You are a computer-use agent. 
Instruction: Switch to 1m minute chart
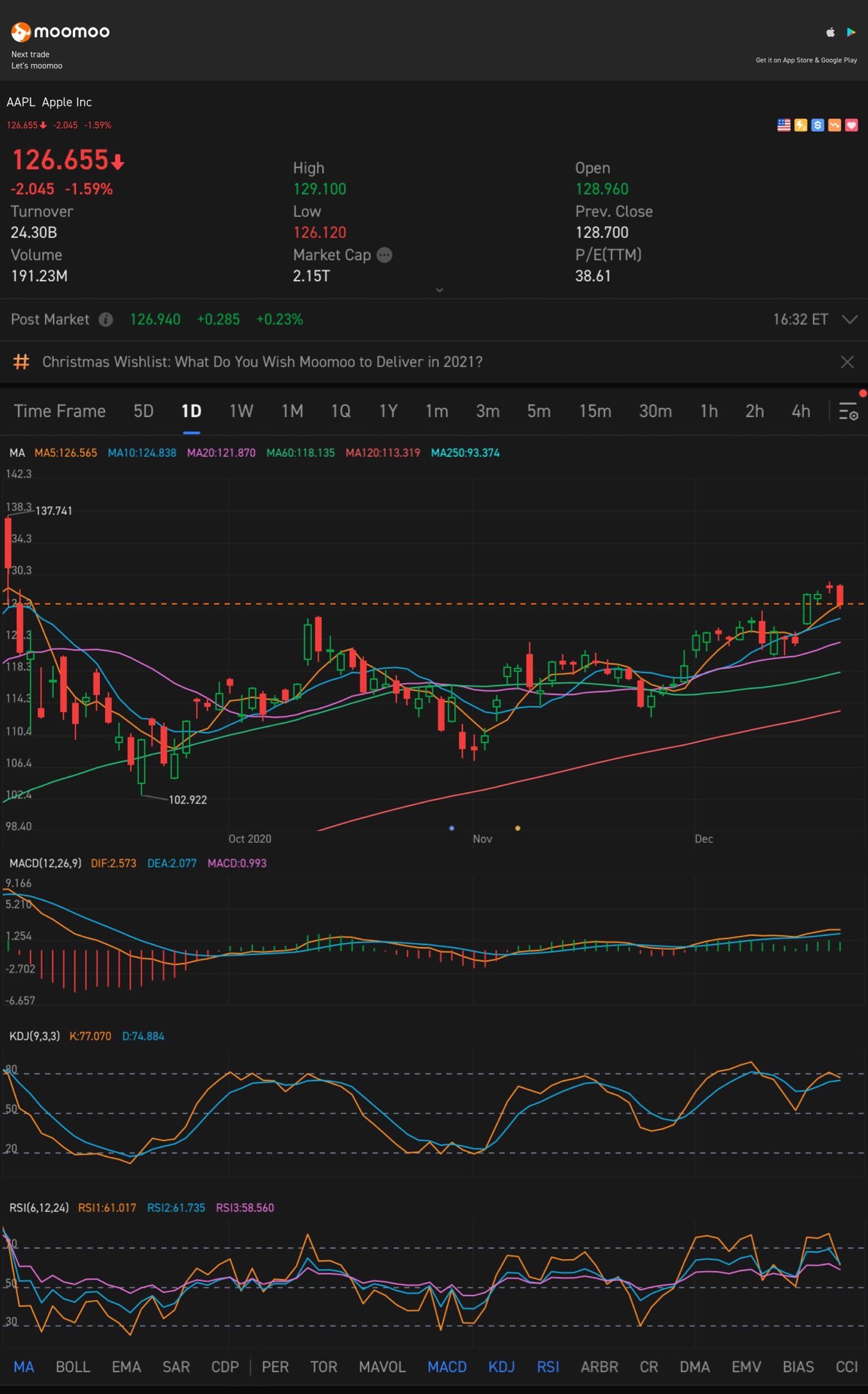pyautogui.click(x=437, y=411)
